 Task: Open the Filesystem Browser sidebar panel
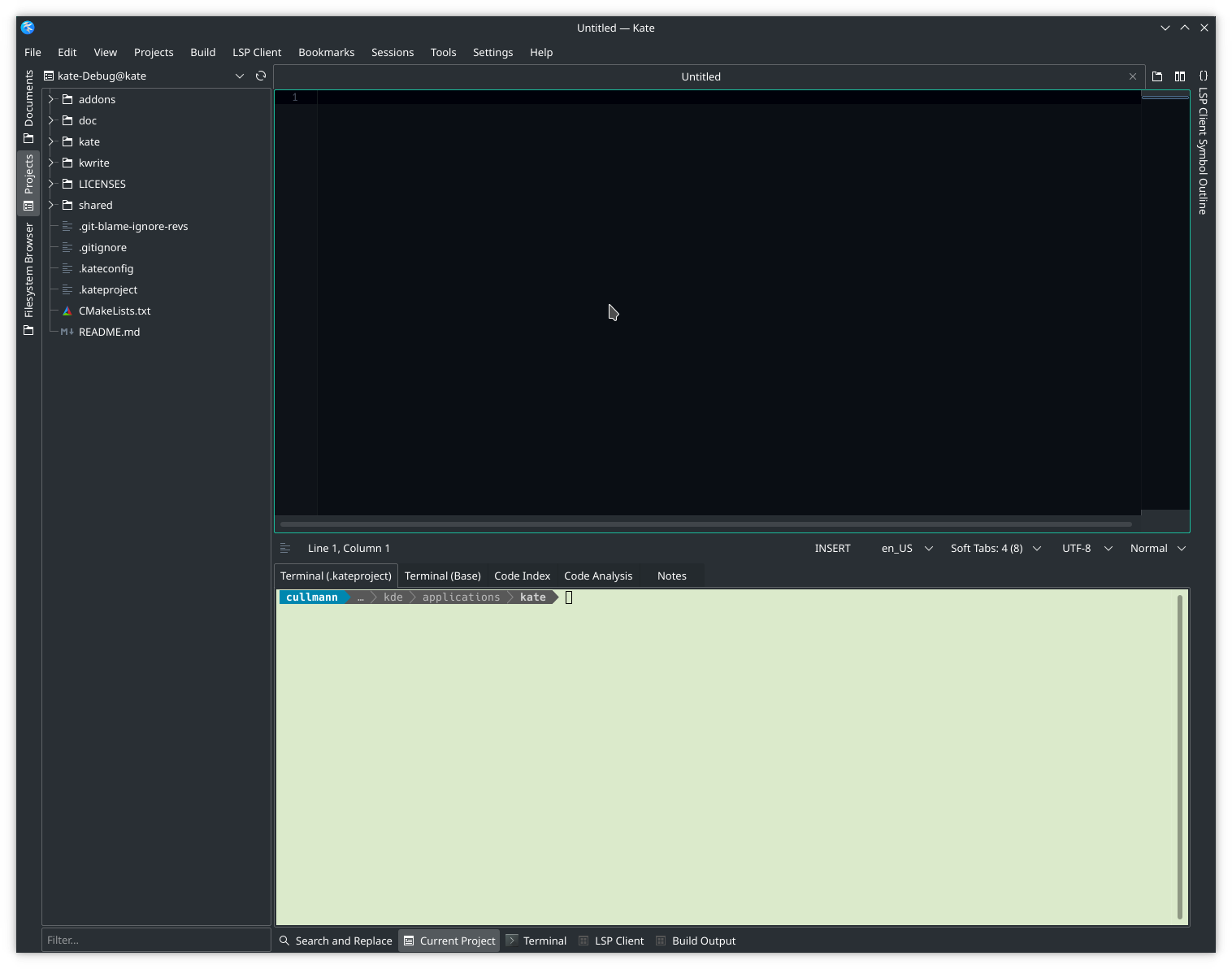[x=28, y=279]
